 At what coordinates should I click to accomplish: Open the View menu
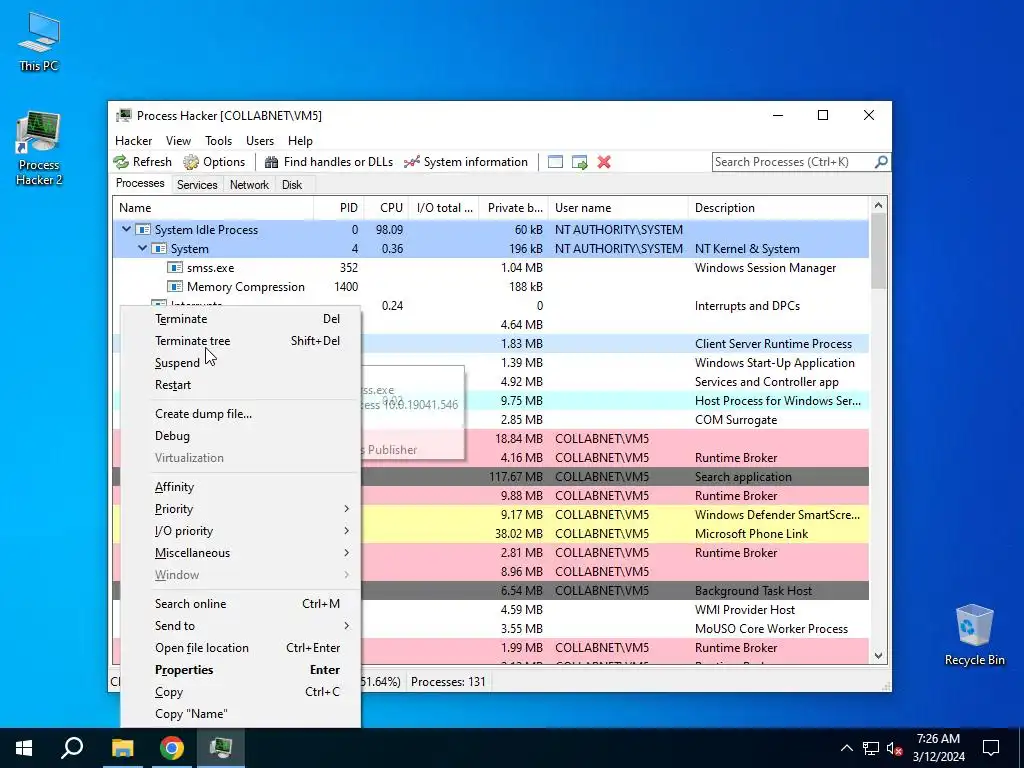click(178, 140)
